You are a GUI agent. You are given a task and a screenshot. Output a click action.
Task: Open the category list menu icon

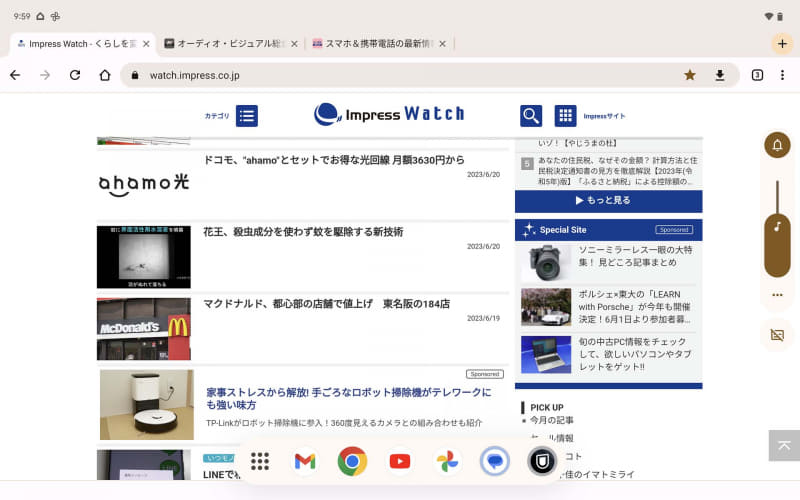(x=247, y=116)
